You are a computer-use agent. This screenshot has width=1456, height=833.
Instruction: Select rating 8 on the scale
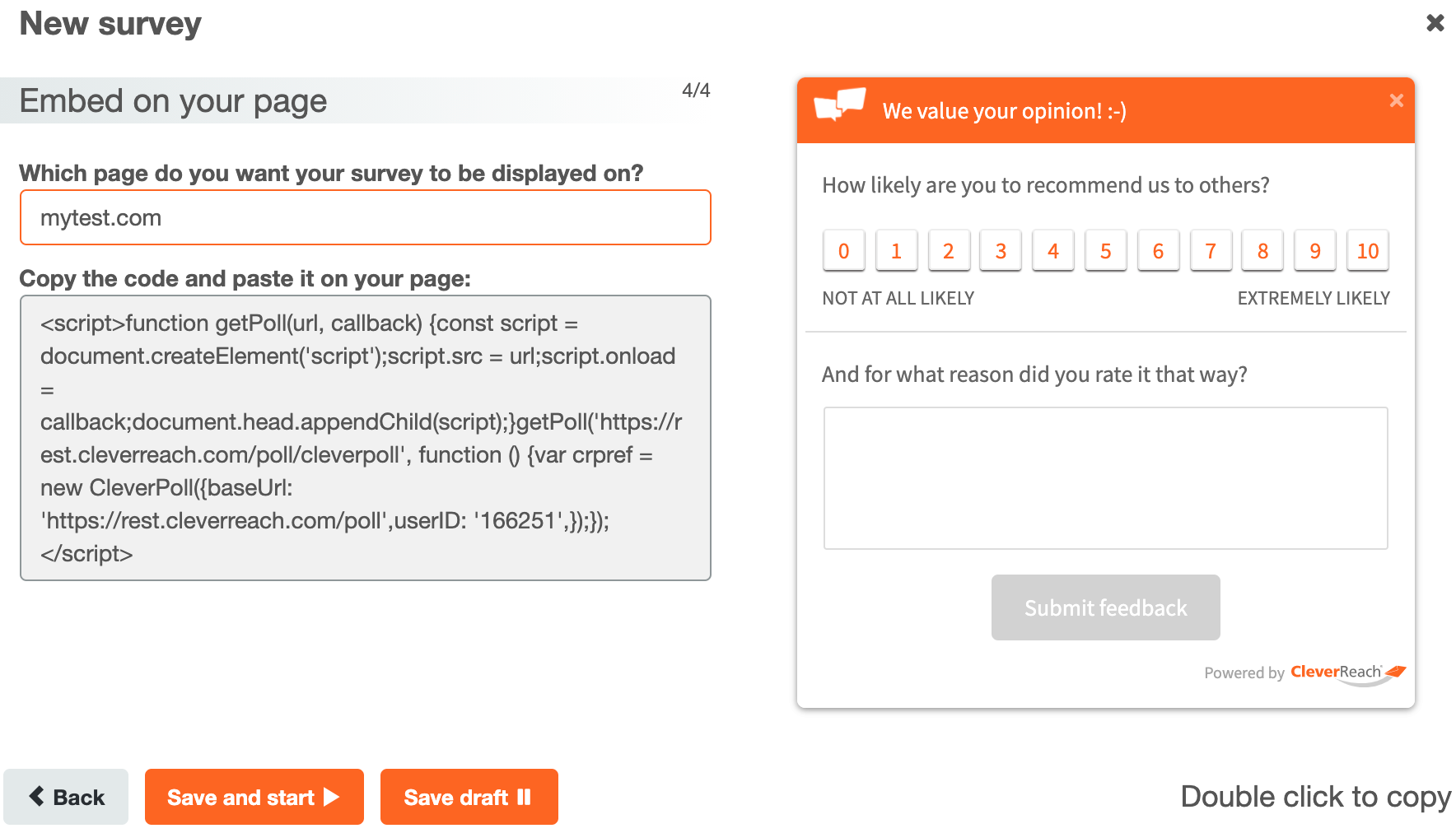(x=1262, y=251)
